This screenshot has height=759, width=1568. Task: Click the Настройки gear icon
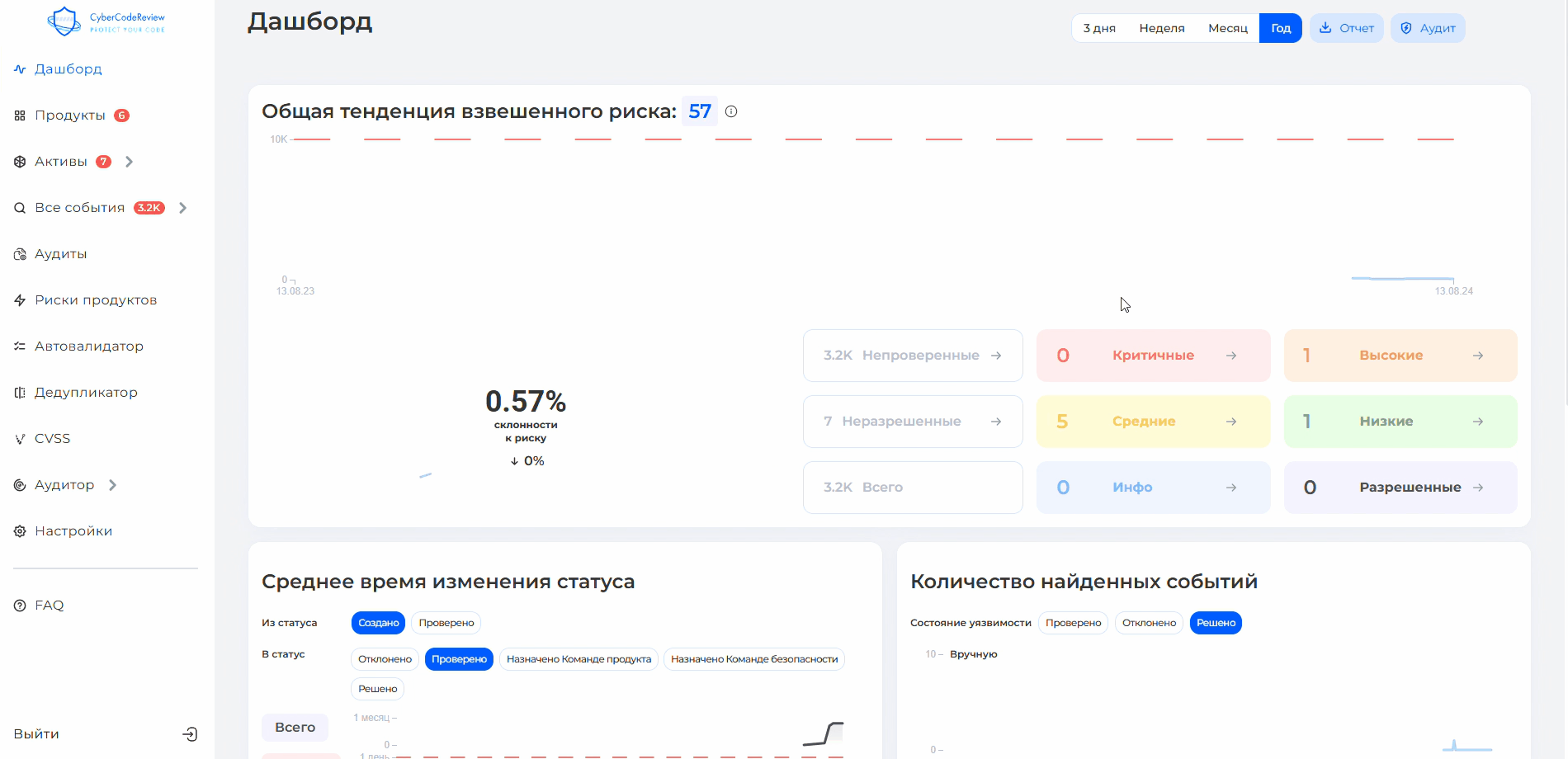[x=20, y=531]
